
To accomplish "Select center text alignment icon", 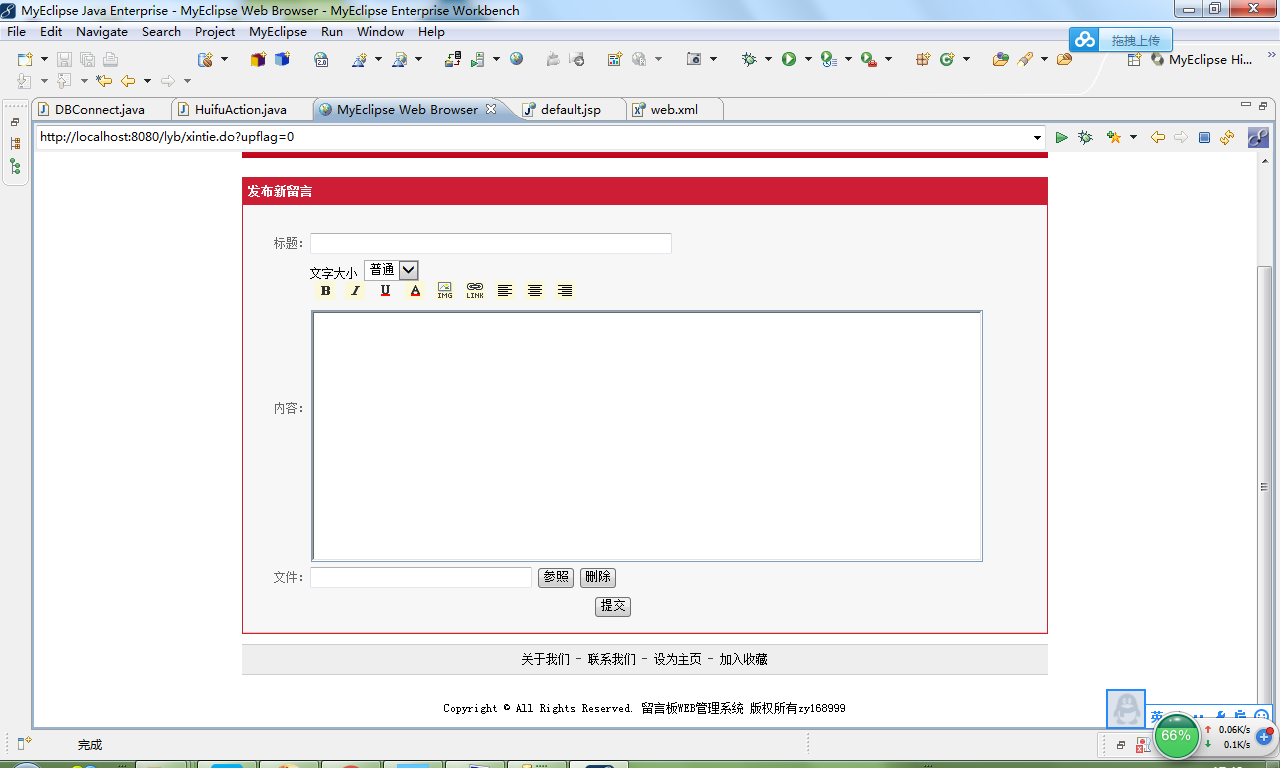I will click(x=534, y=290).
